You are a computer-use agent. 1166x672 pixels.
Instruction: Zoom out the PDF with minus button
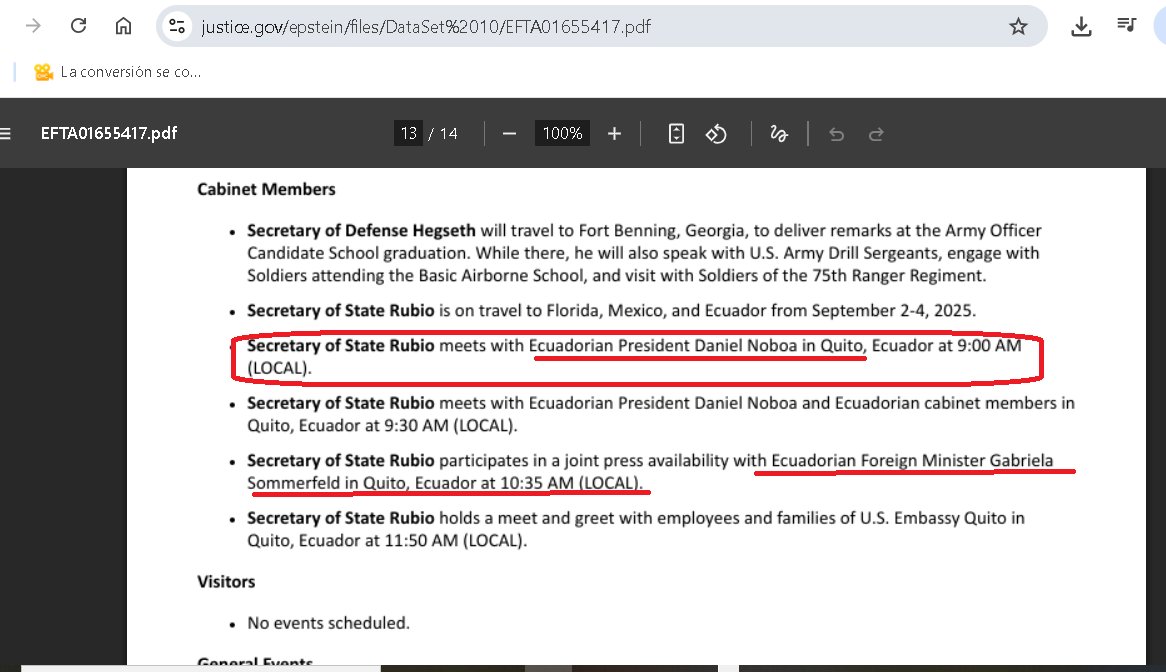[509, 134]
